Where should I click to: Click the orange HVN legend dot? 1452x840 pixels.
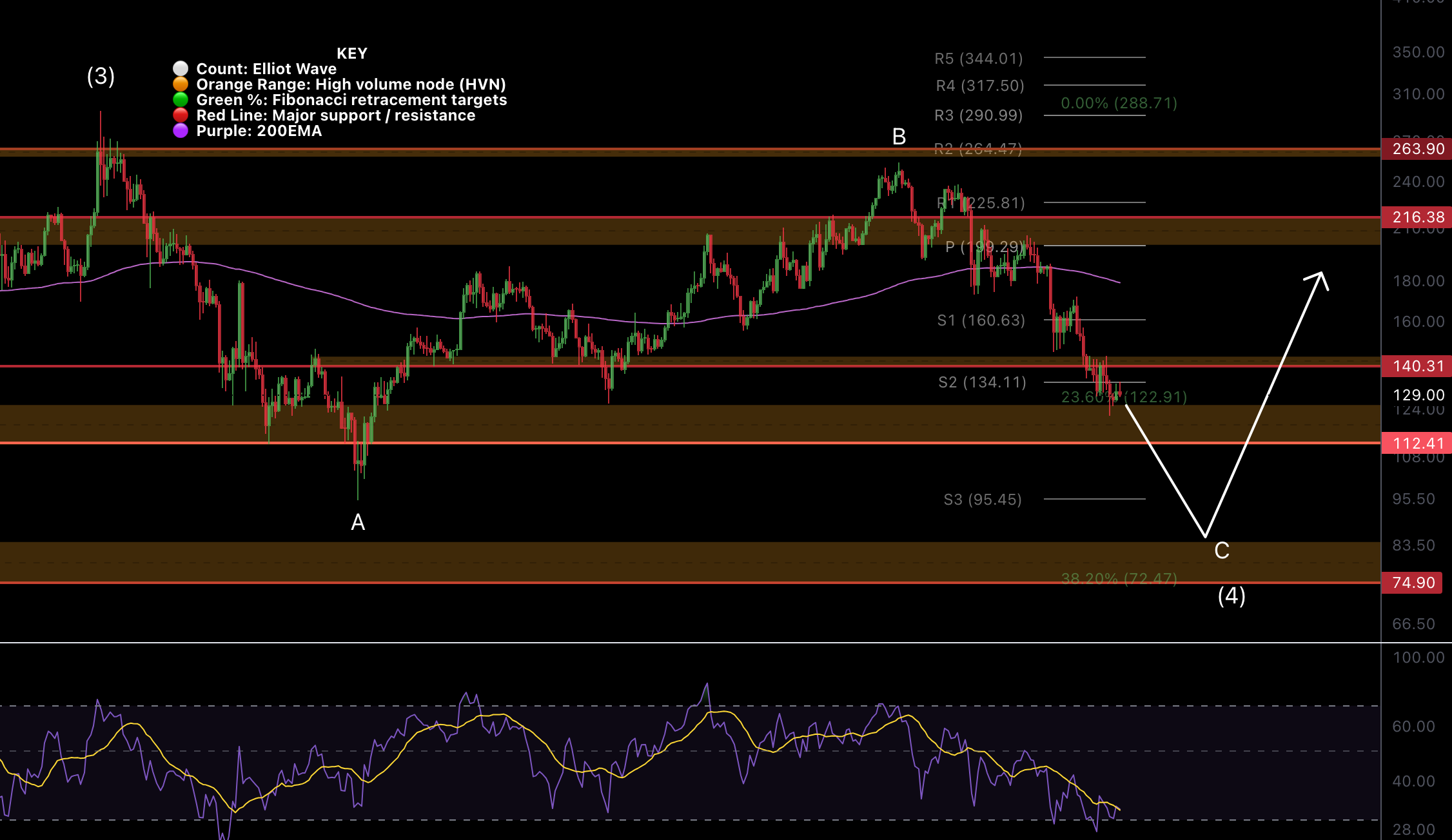tap(181, 84)
